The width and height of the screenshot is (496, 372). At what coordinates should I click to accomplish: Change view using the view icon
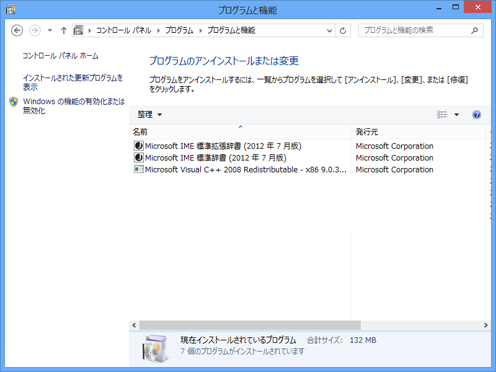pyautogui.click(x=442, y=115)
